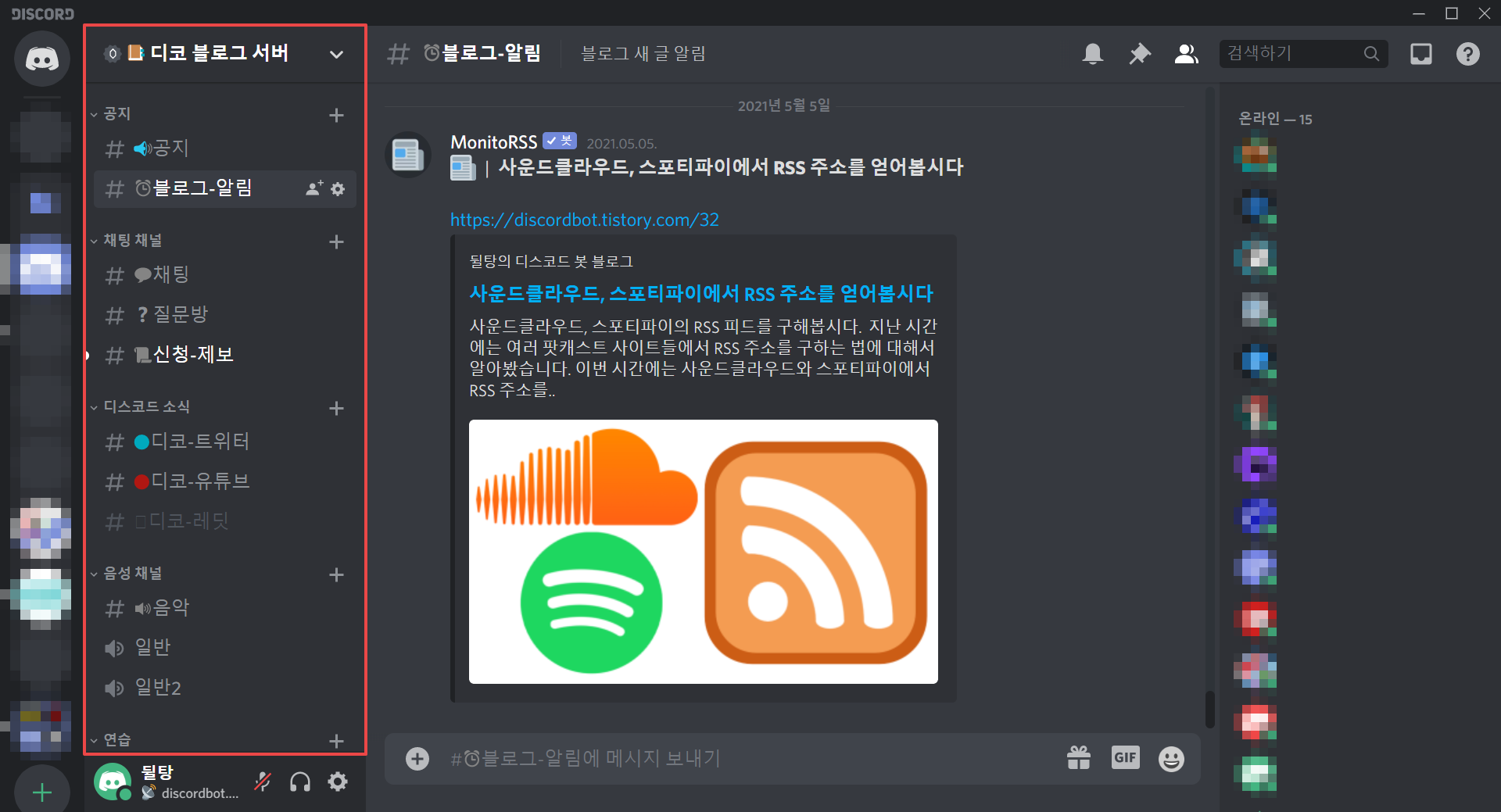Viewport: 1501px width, 812px height.
Task: Click the upload attachment plus button
Action: pos(417,759)
